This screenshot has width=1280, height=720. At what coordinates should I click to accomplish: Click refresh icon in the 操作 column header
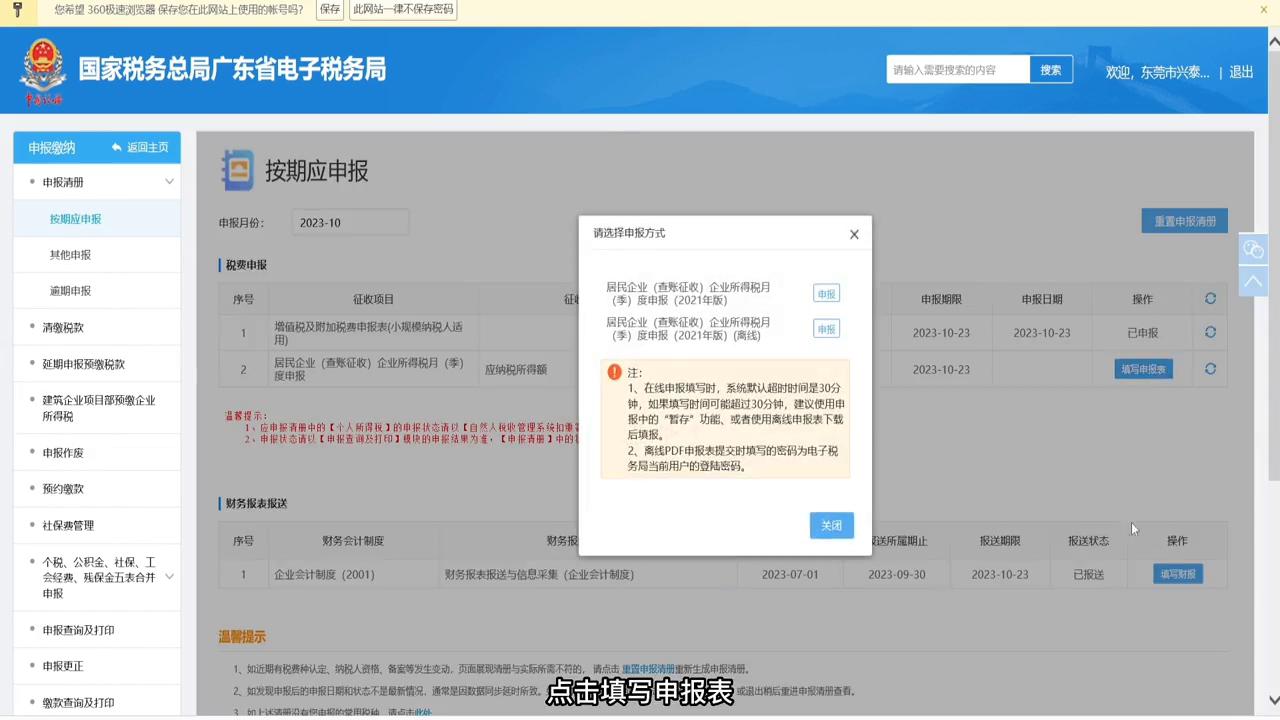pos(1210,298)
